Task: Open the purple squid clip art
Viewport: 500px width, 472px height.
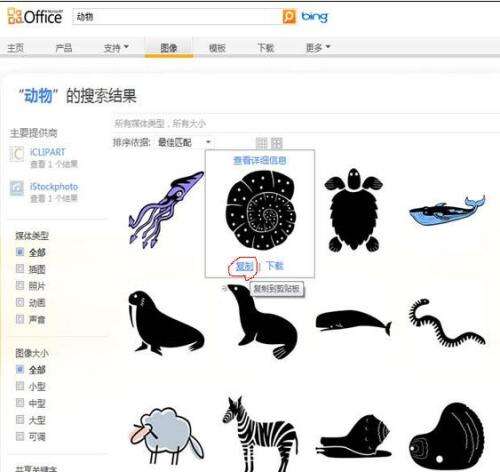Action: [x=166, y=209]
